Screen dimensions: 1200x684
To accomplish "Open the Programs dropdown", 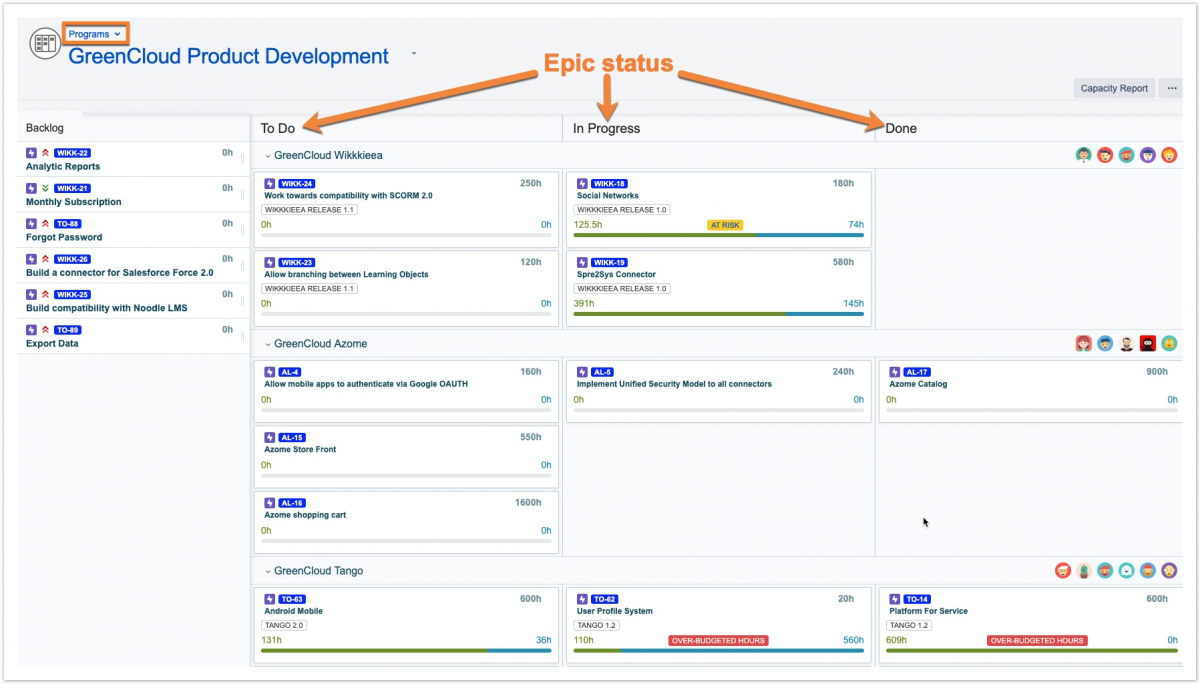I will [95, 34].
